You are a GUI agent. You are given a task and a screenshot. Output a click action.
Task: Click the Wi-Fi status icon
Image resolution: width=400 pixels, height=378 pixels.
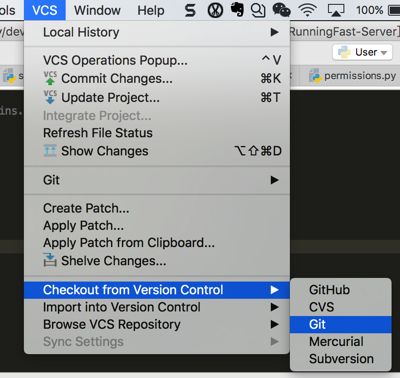[x=307, y=10]
